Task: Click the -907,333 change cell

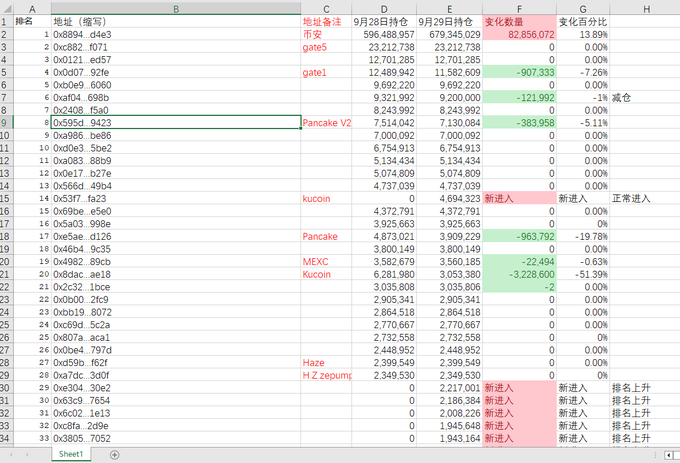Action: 520,72
